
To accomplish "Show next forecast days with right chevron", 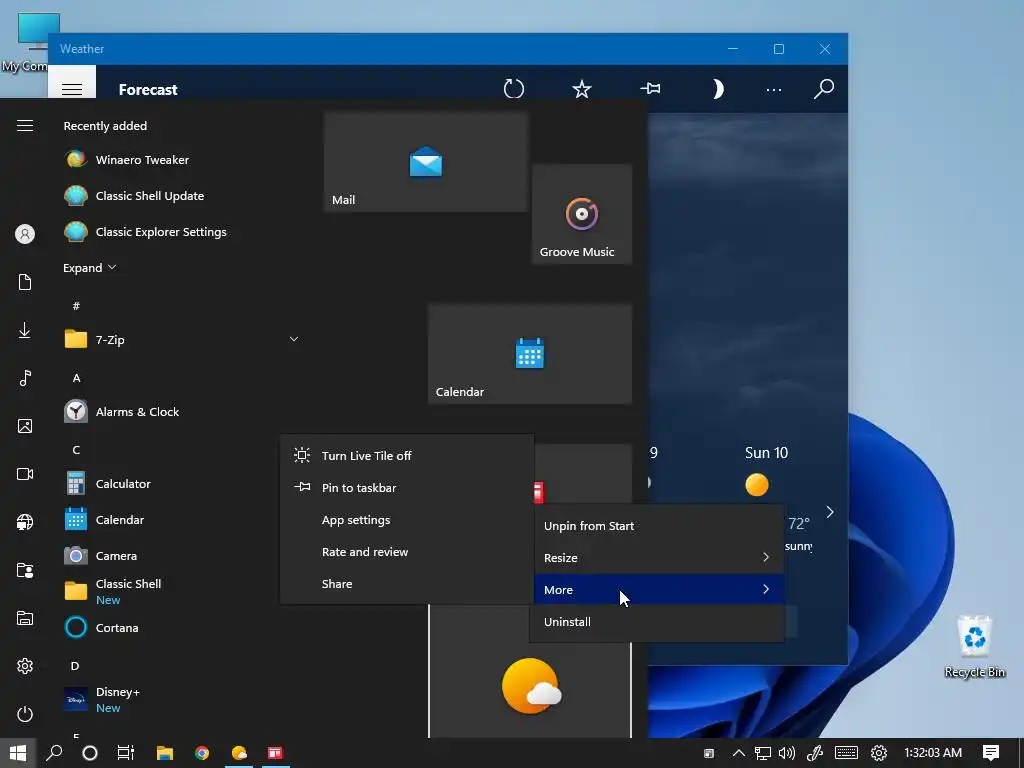I will 829,512.
